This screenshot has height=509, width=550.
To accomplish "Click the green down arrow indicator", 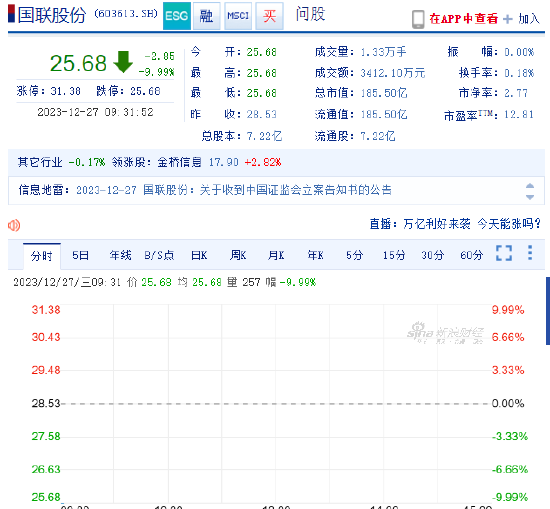I will coord(123,62).
